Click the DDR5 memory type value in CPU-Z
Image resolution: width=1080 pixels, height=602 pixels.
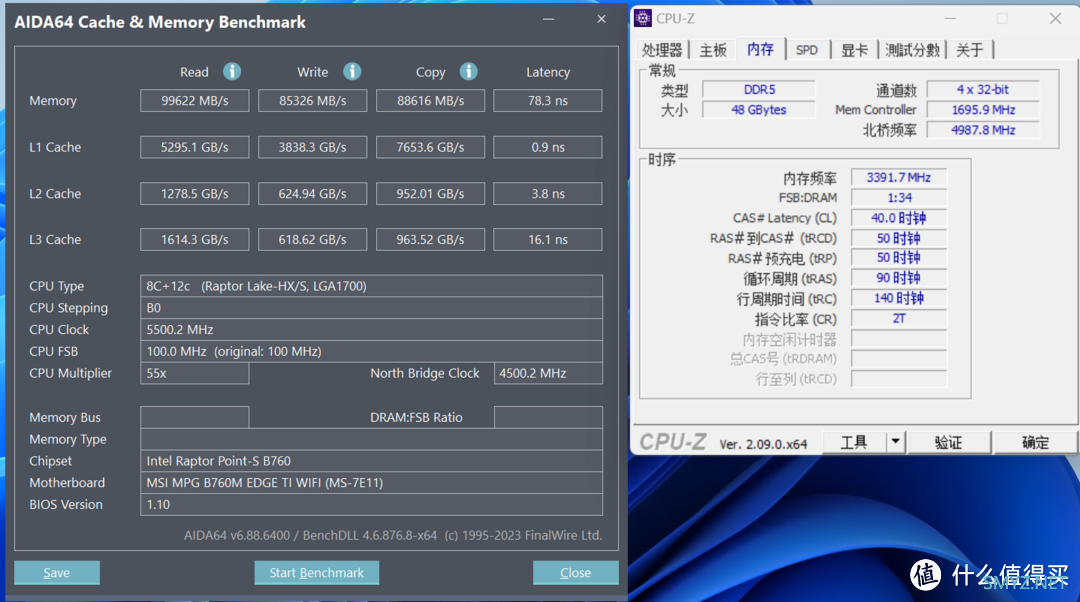(x=759, y=90)
